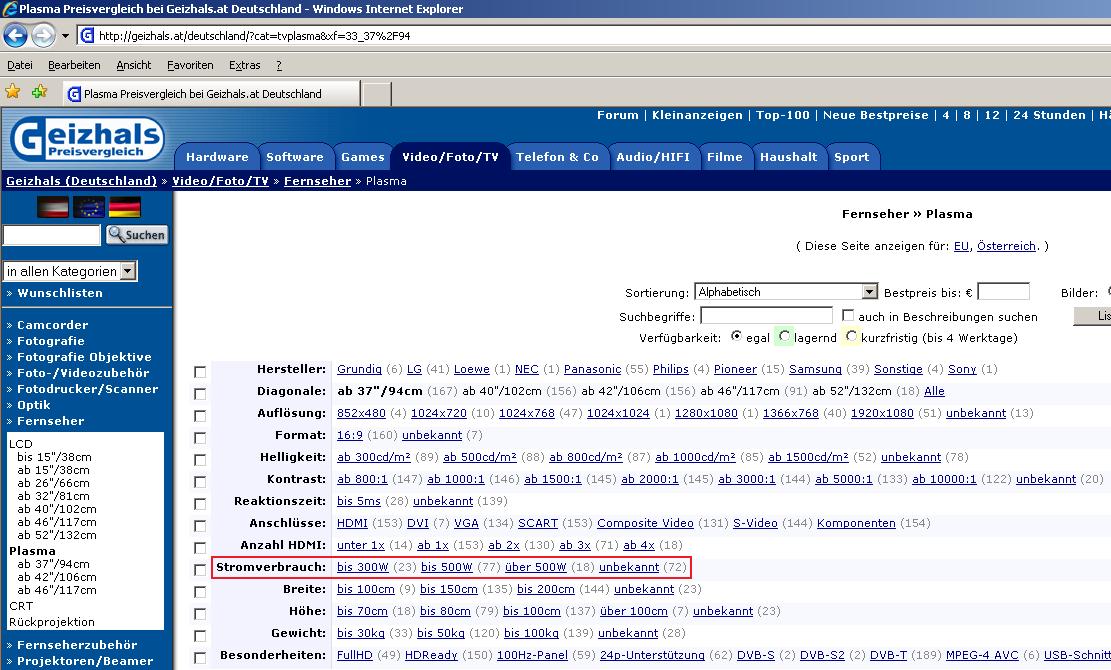Filter by 'bis 300W' Stromverbrauch link
The height and width of the screenshot is (670, 1111).
363,567
